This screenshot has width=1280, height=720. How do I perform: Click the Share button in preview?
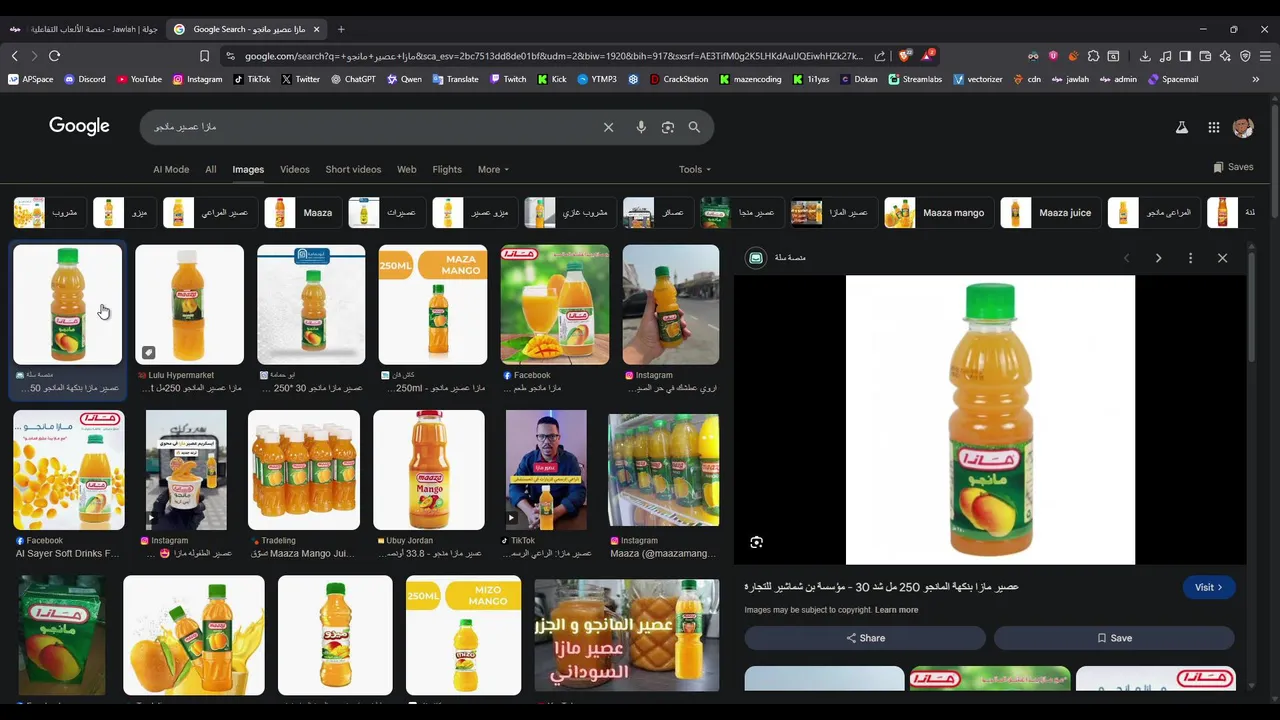pyautogui.click(x=865, y=638)
